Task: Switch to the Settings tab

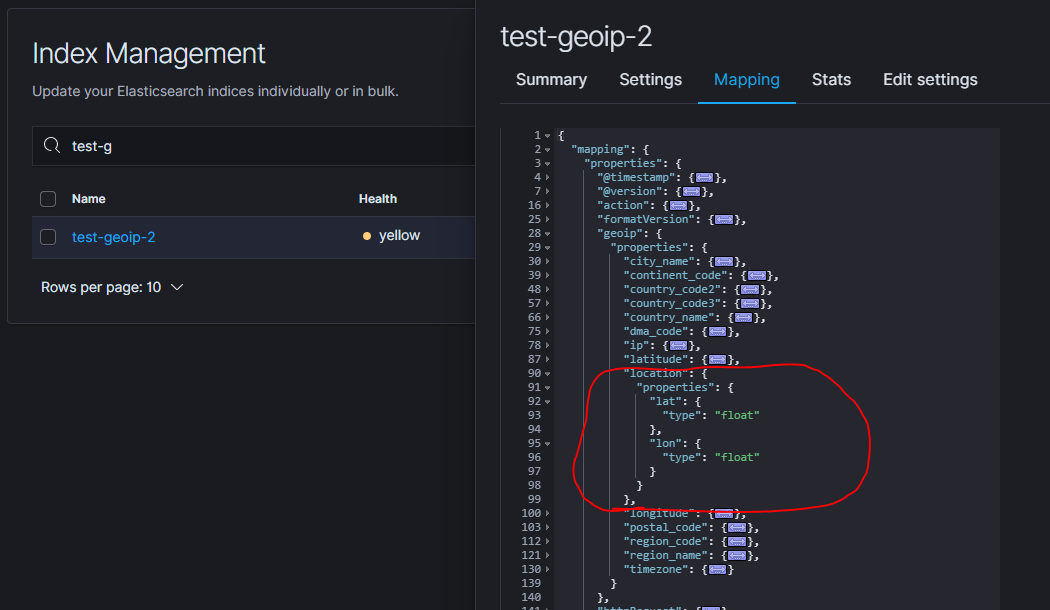Action: tap(650, 80)
